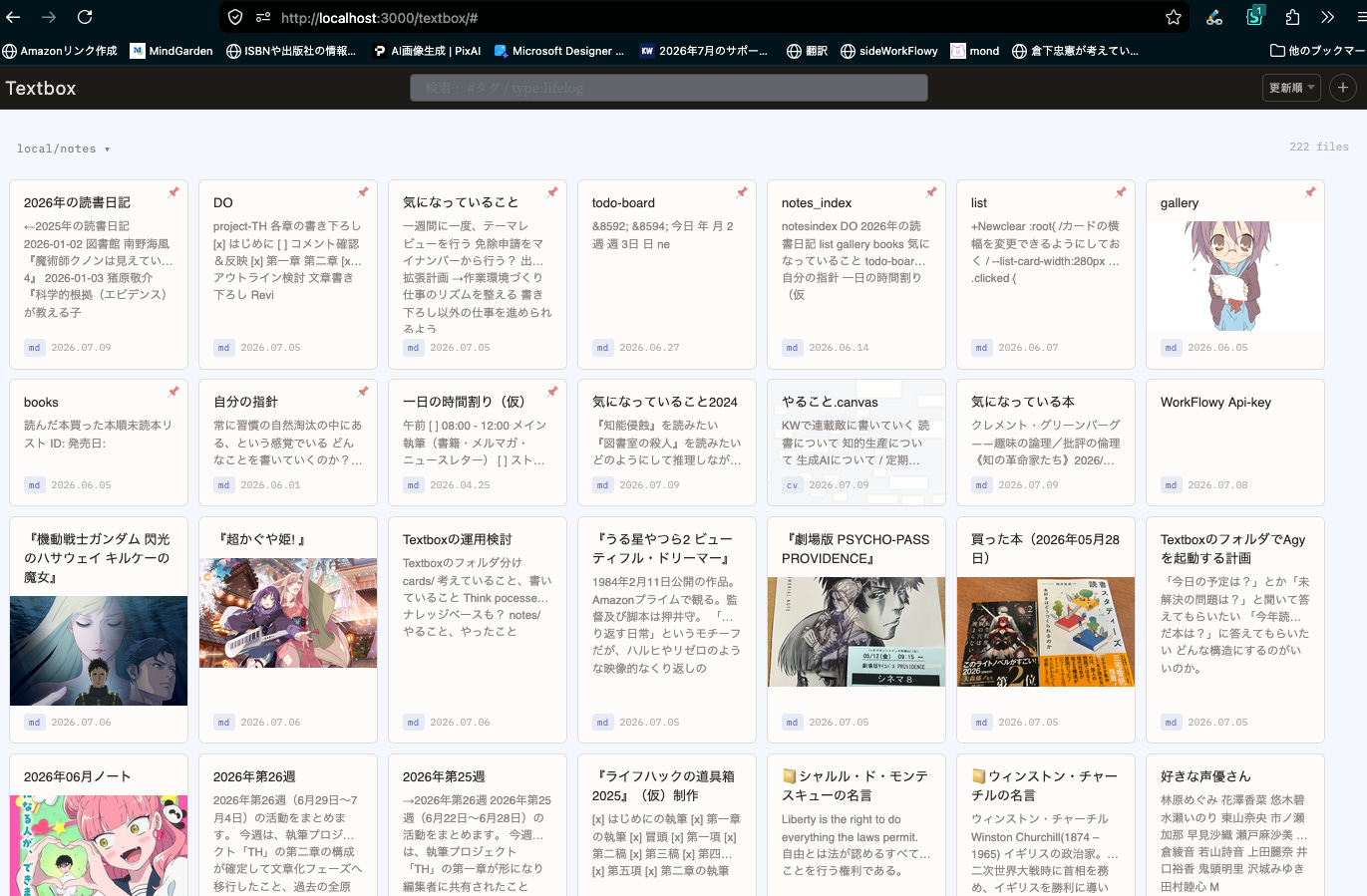The image size is (1367, 896).
Task: Open the やること.canvas card title
Action: (x=830, y=402)
